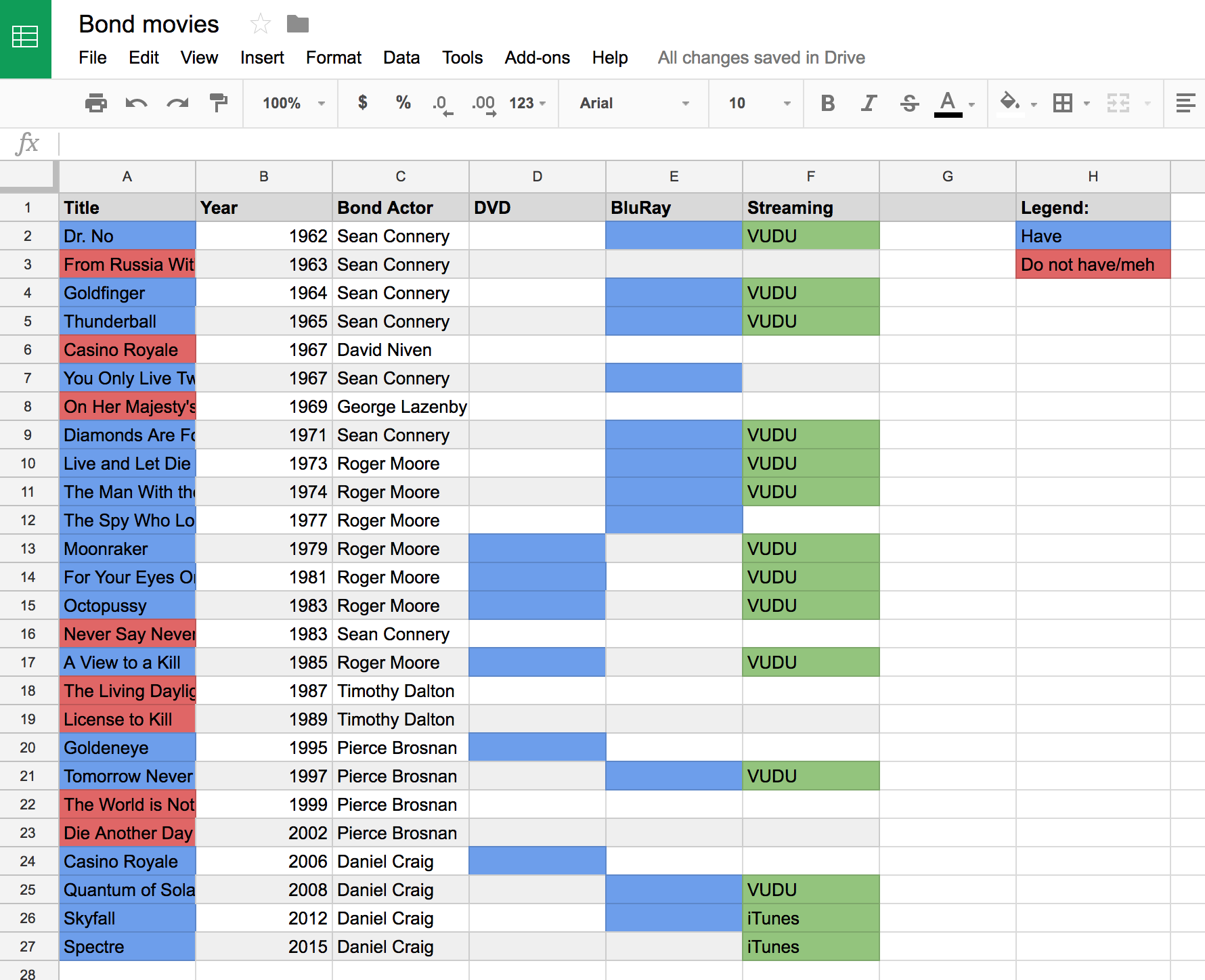Apply strikethrough formatting
The image size is (1205, 980).
point(909,103)
